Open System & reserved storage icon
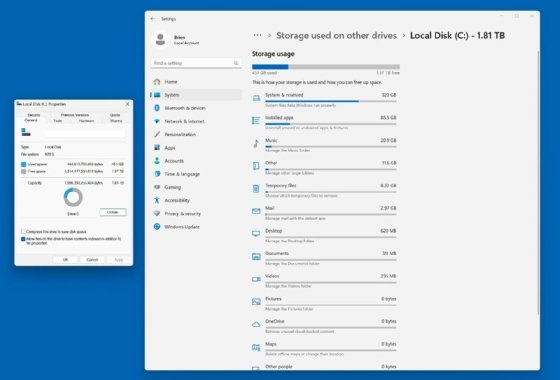 (256, 98)
